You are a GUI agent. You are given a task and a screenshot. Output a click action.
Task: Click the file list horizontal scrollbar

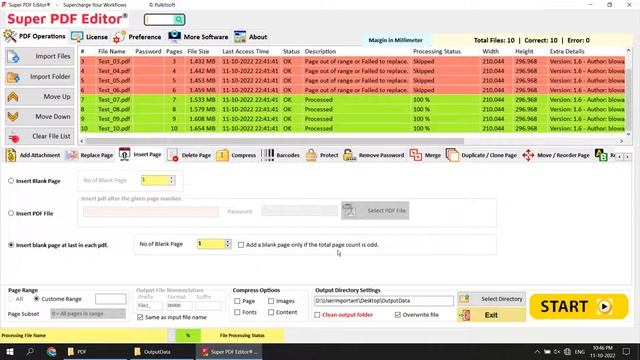(274, 141)
